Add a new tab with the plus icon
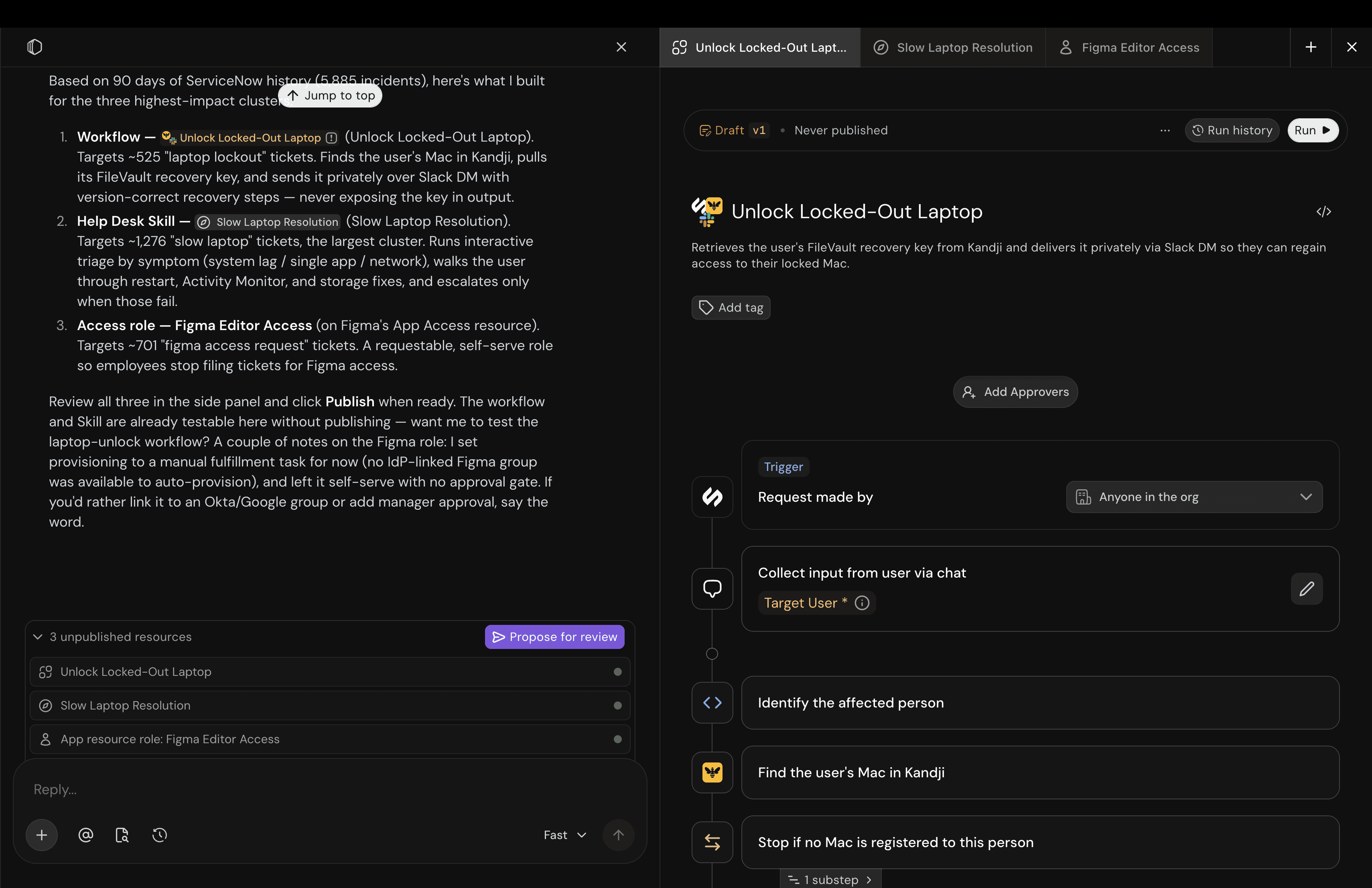1372x888 pixels. [1311, 47]
